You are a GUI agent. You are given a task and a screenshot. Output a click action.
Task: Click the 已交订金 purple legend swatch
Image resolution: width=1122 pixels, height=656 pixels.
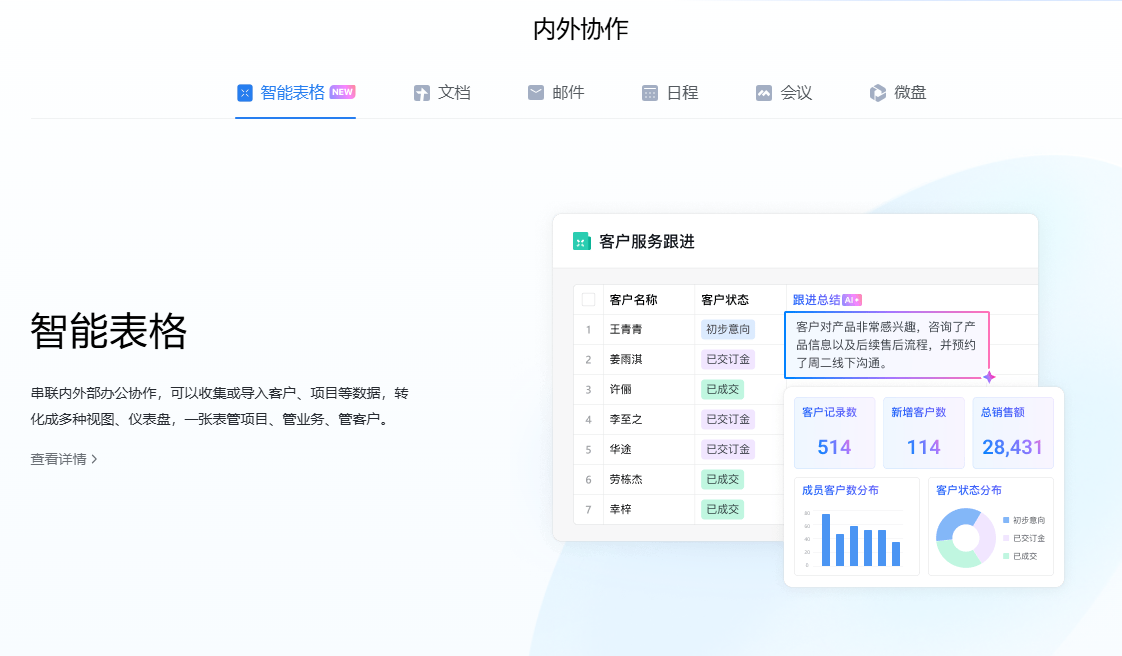coord(1006,538)
